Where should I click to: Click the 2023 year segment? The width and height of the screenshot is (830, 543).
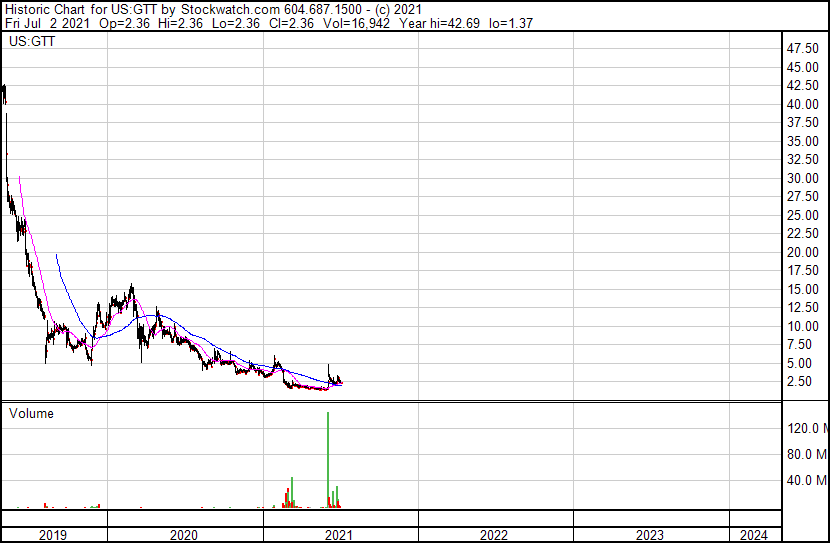coord(651,535)
